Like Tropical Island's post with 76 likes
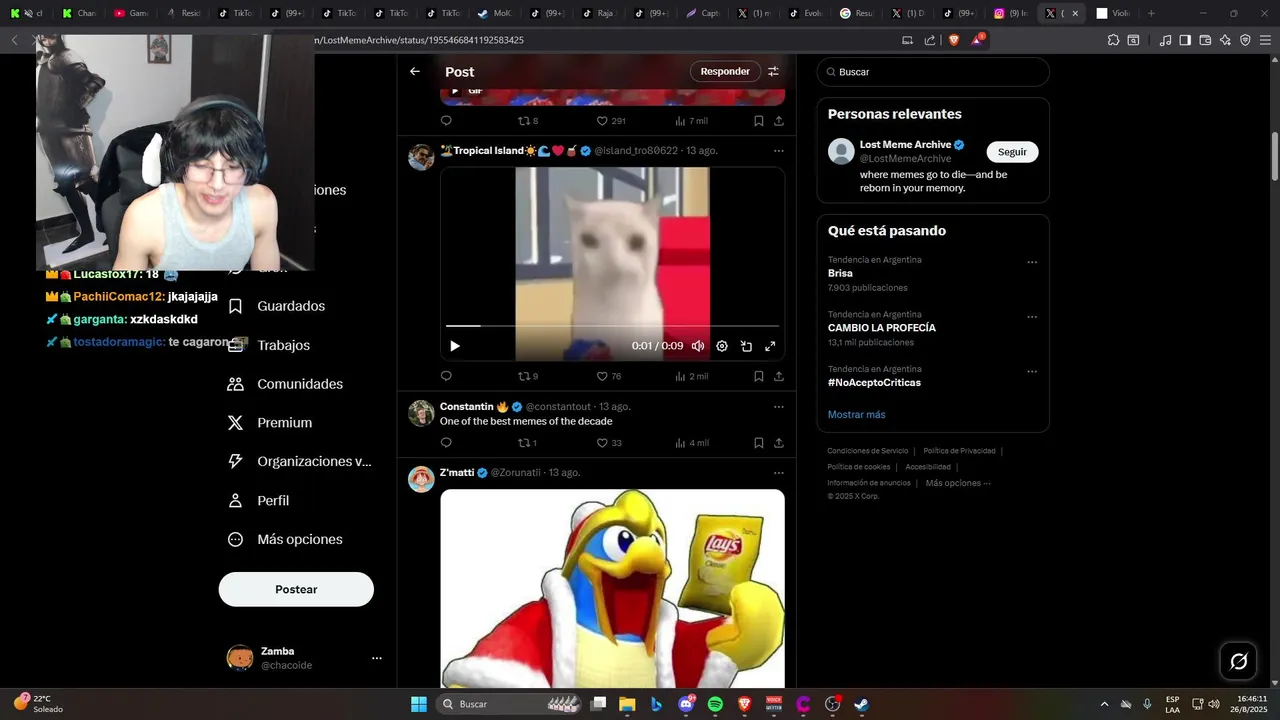Image resolution: width=1280 pixels, height=720 pixels. [608, 376]
